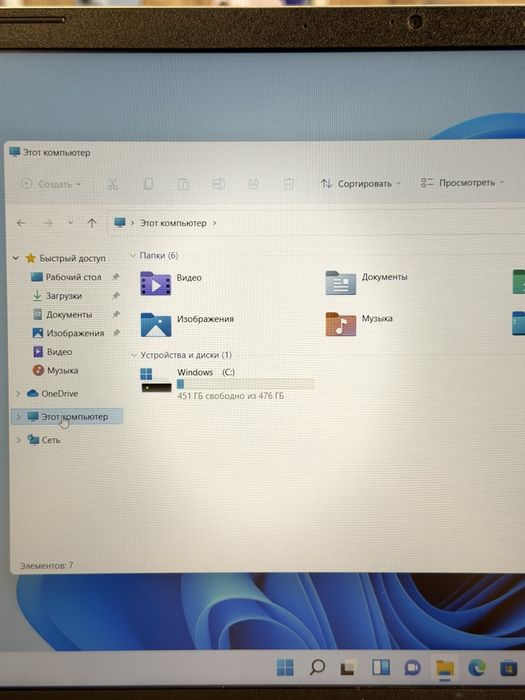Viewport: 525px width, 700px height.
Task: Click the Этот компьютер window title
Action: 56,153
